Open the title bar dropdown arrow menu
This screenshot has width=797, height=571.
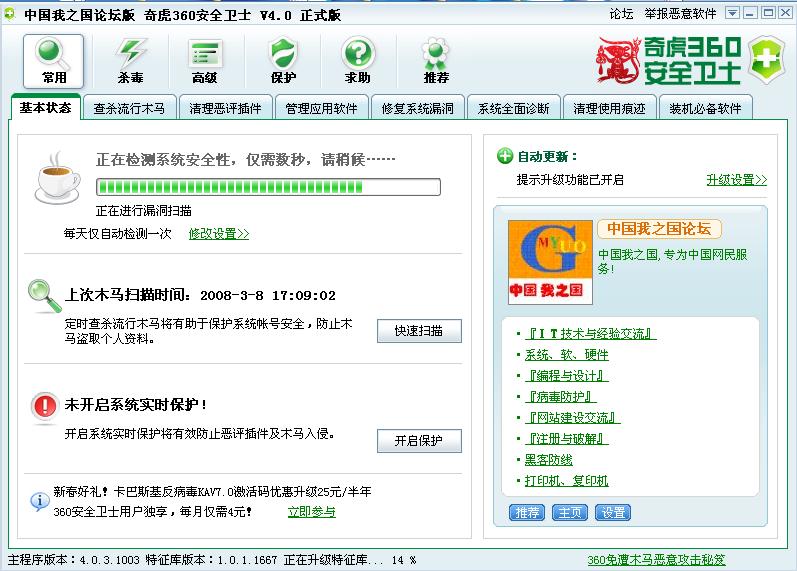pos(732,13)
